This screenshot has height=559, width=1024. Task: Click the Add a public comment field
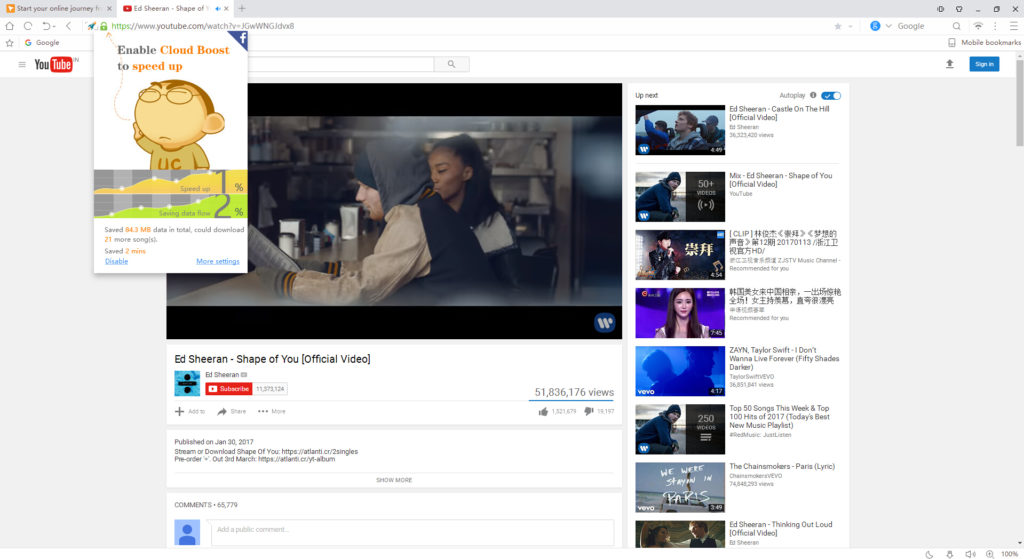412,530
